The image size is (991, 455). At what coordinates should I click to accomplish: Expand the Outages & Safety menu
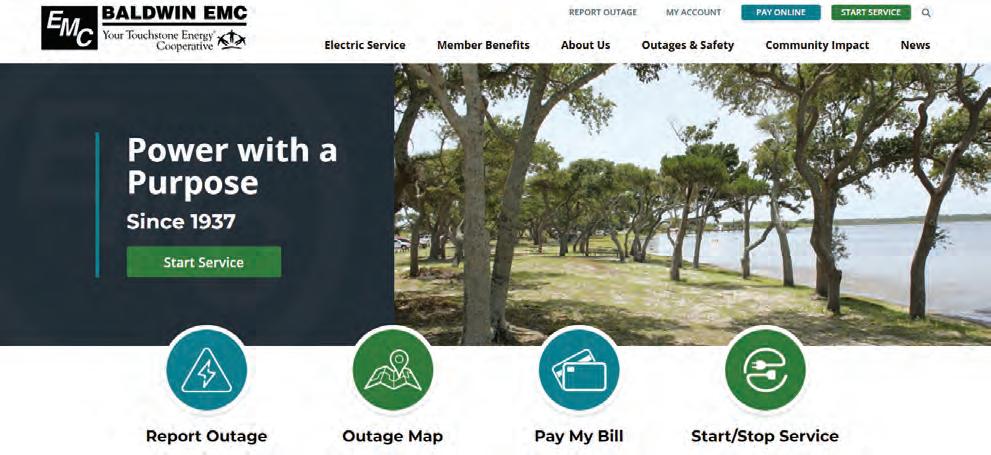pos(688,45)
